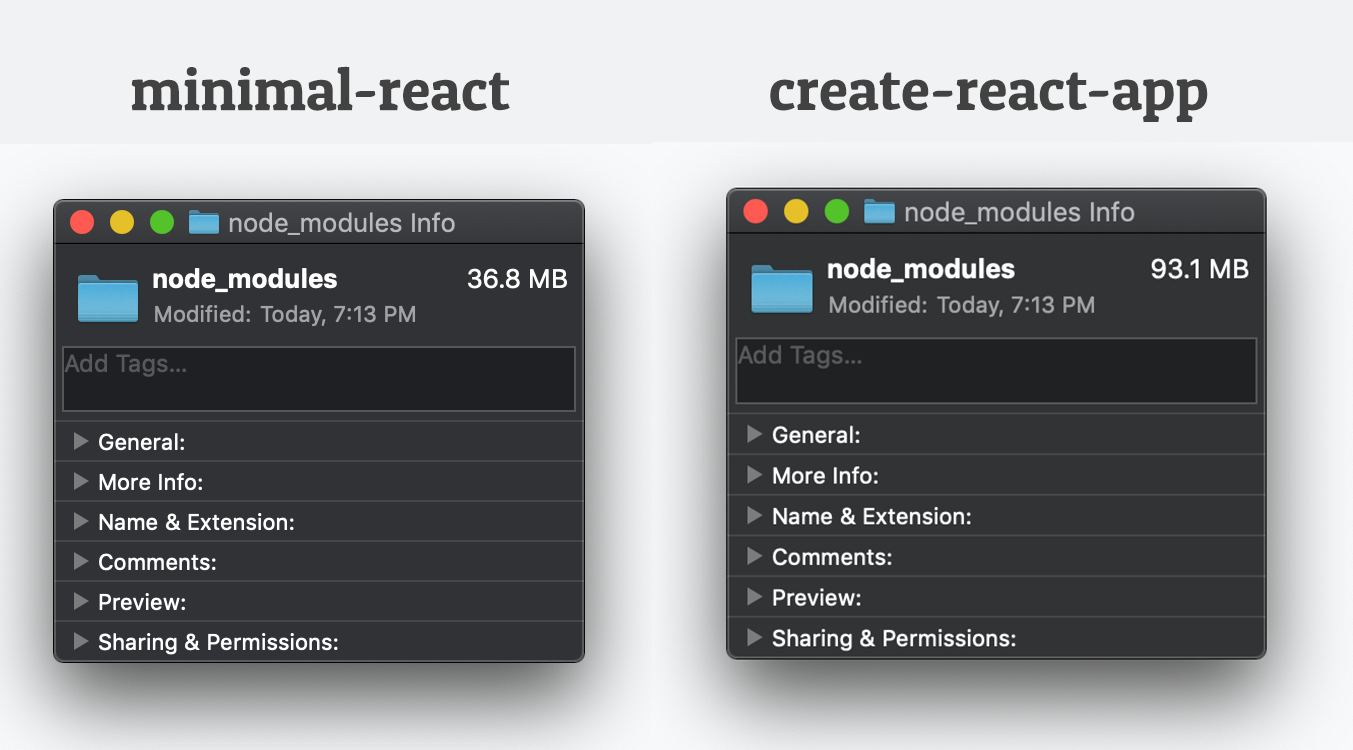Minimize the create-react-app node_modules Info window

coord(796,211)
